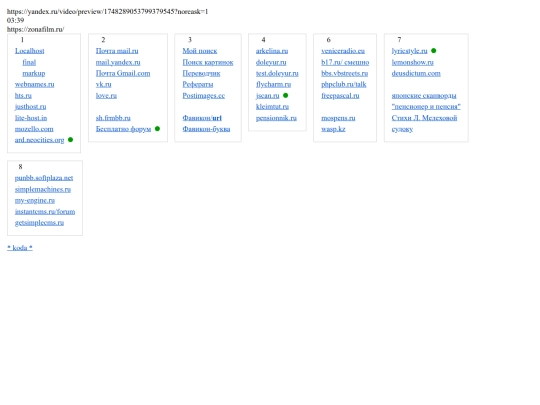Open Фавикон-буква link
This screenshot has width=540, height=405.
[206, 129]
